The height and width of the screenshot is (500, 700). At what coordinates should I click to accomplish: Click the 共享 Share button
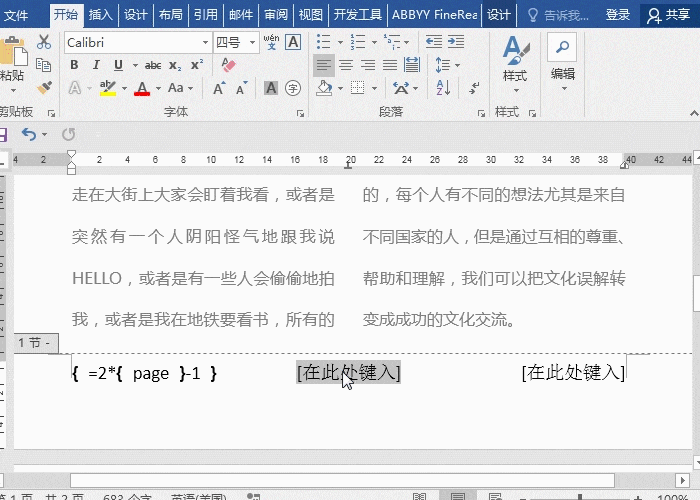click(669, 15)
